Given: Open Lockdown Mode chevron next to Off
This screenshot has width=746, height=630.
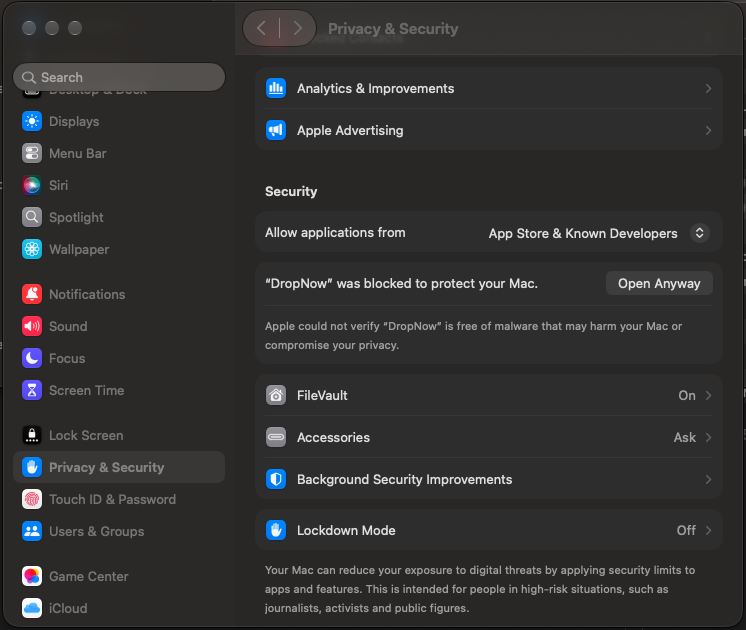Looking at the screenshot, I should pyautogui.click(x=708, y=530).
